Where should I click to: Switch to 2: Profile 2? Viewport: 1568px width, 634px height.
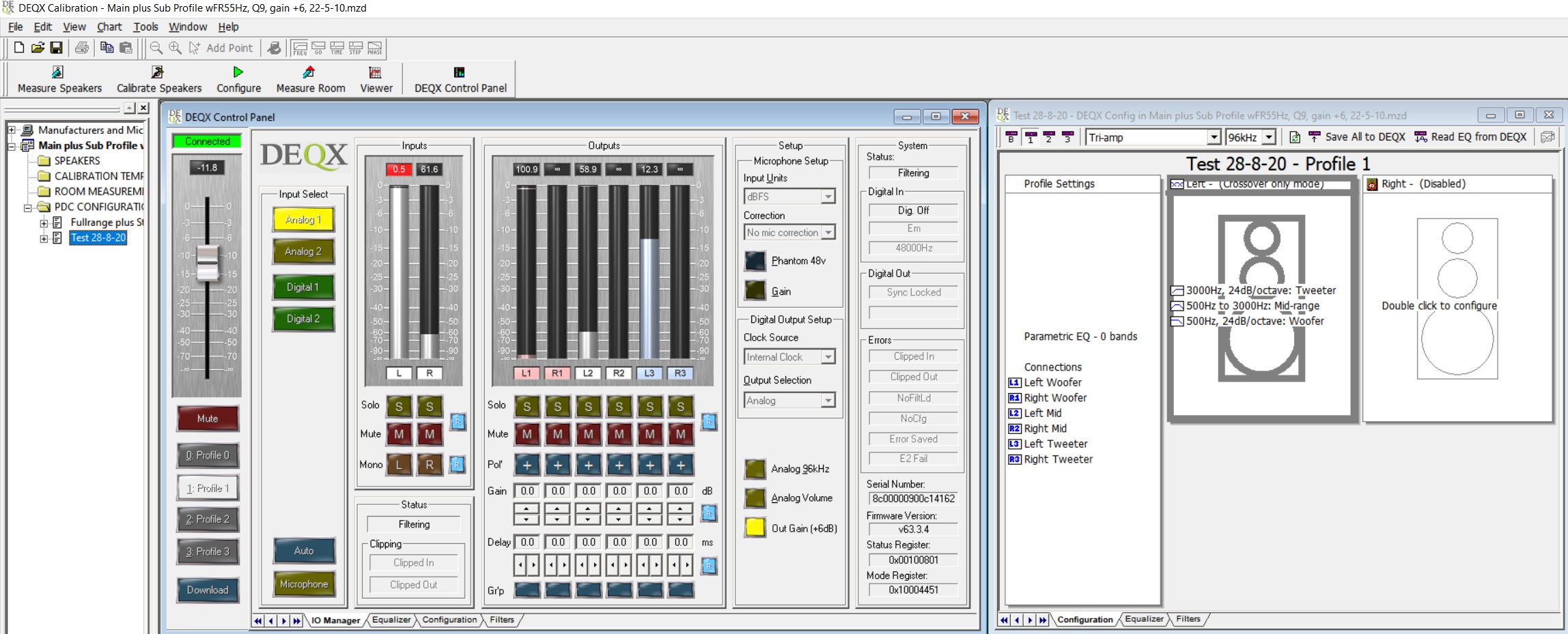pos(208,519)
